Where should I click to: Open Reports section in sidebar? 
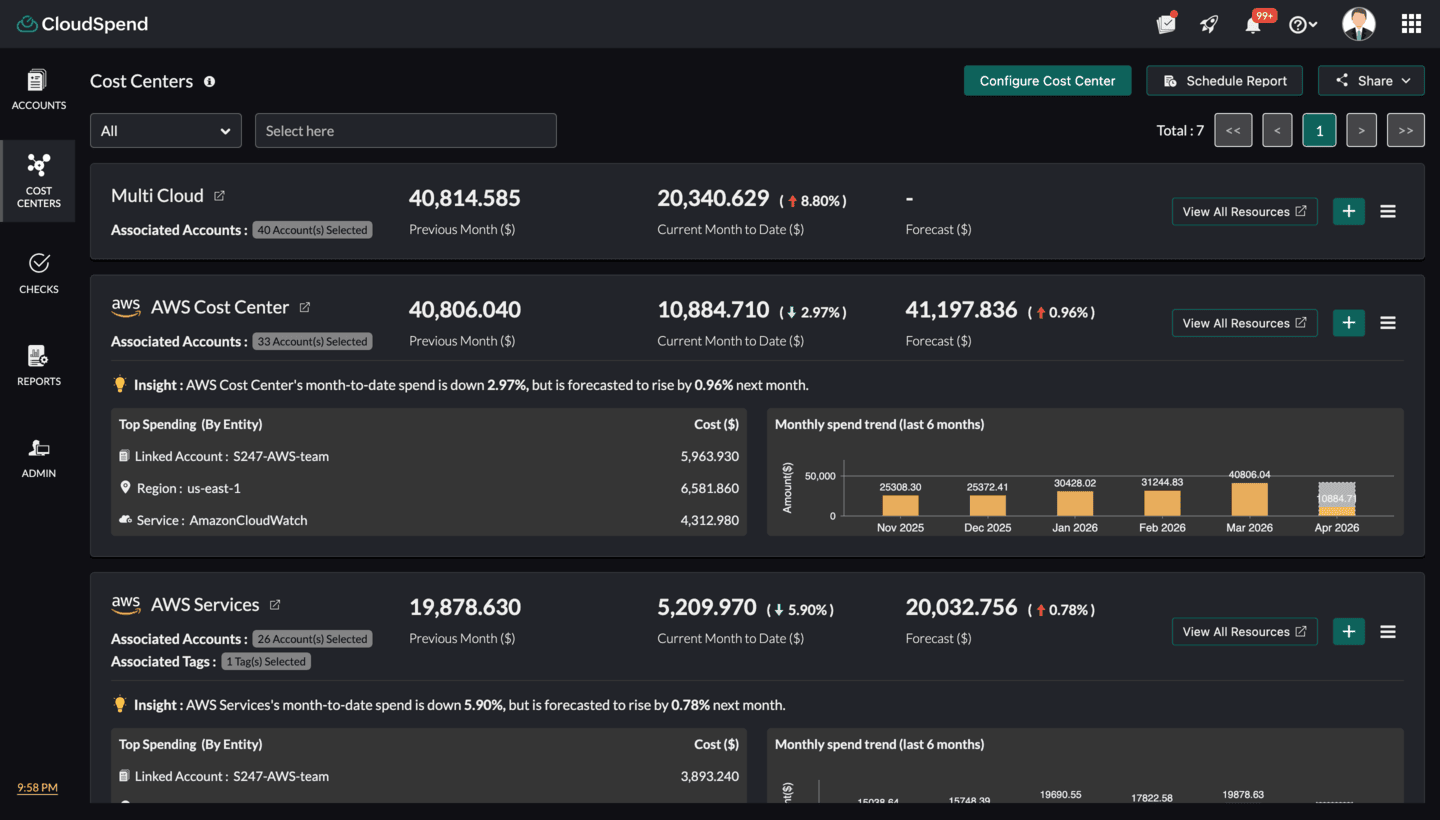(38, 365)
